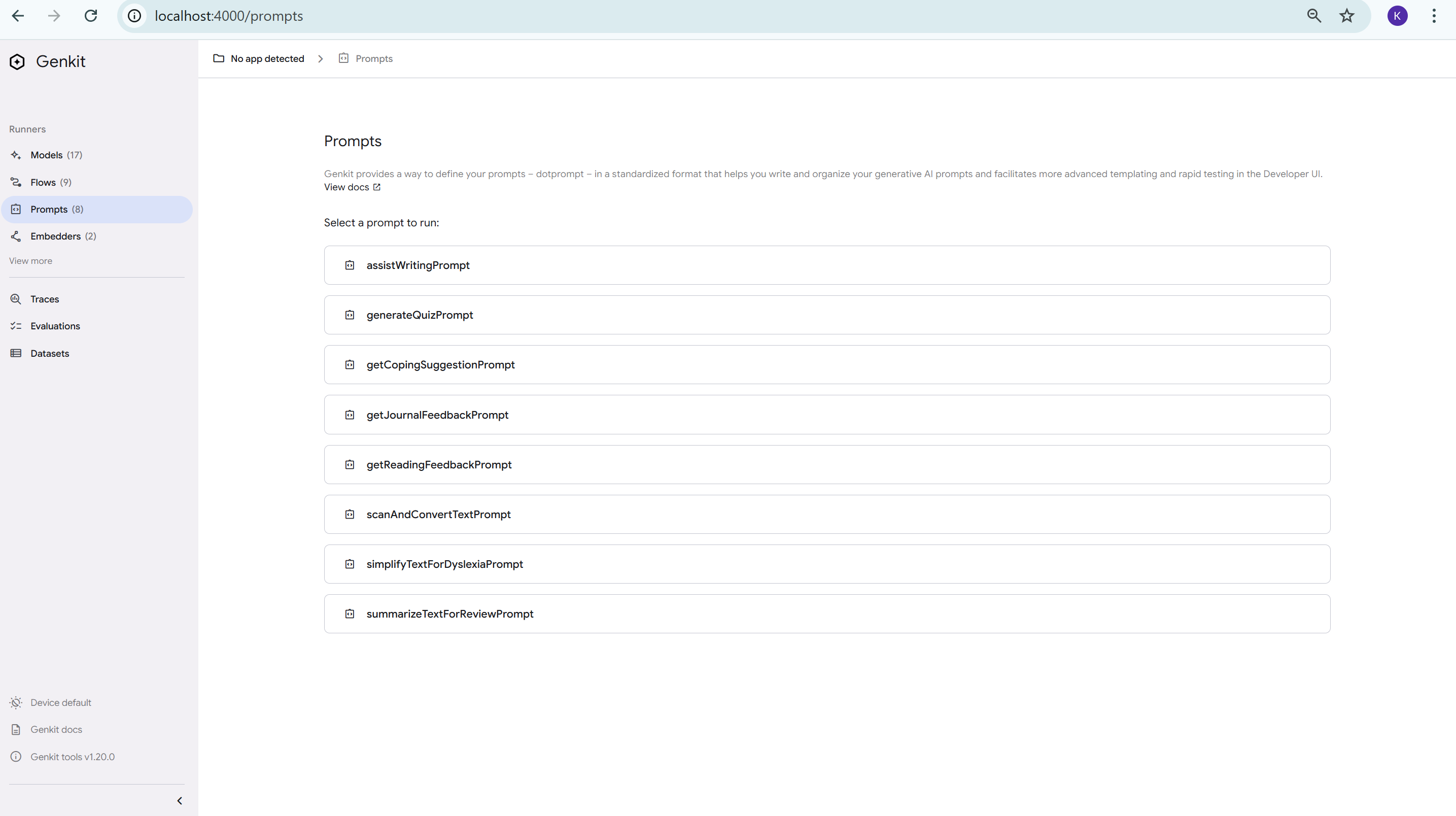Open the Traces panel icon
The height and width of the screenshot is (816, 1456).
16,298
